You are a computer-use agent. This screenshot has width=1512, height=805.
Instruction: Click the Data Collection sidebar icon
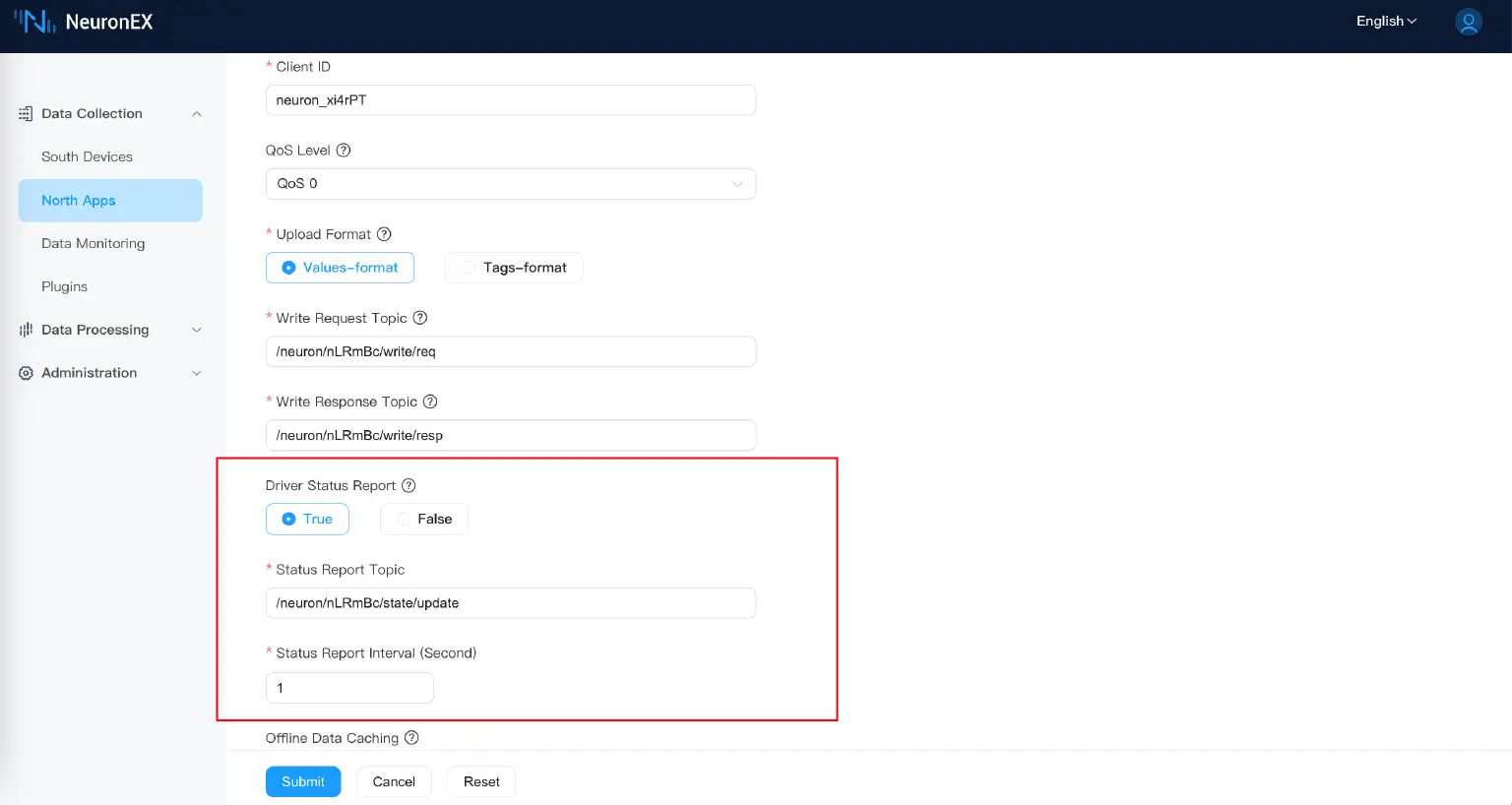24,113
